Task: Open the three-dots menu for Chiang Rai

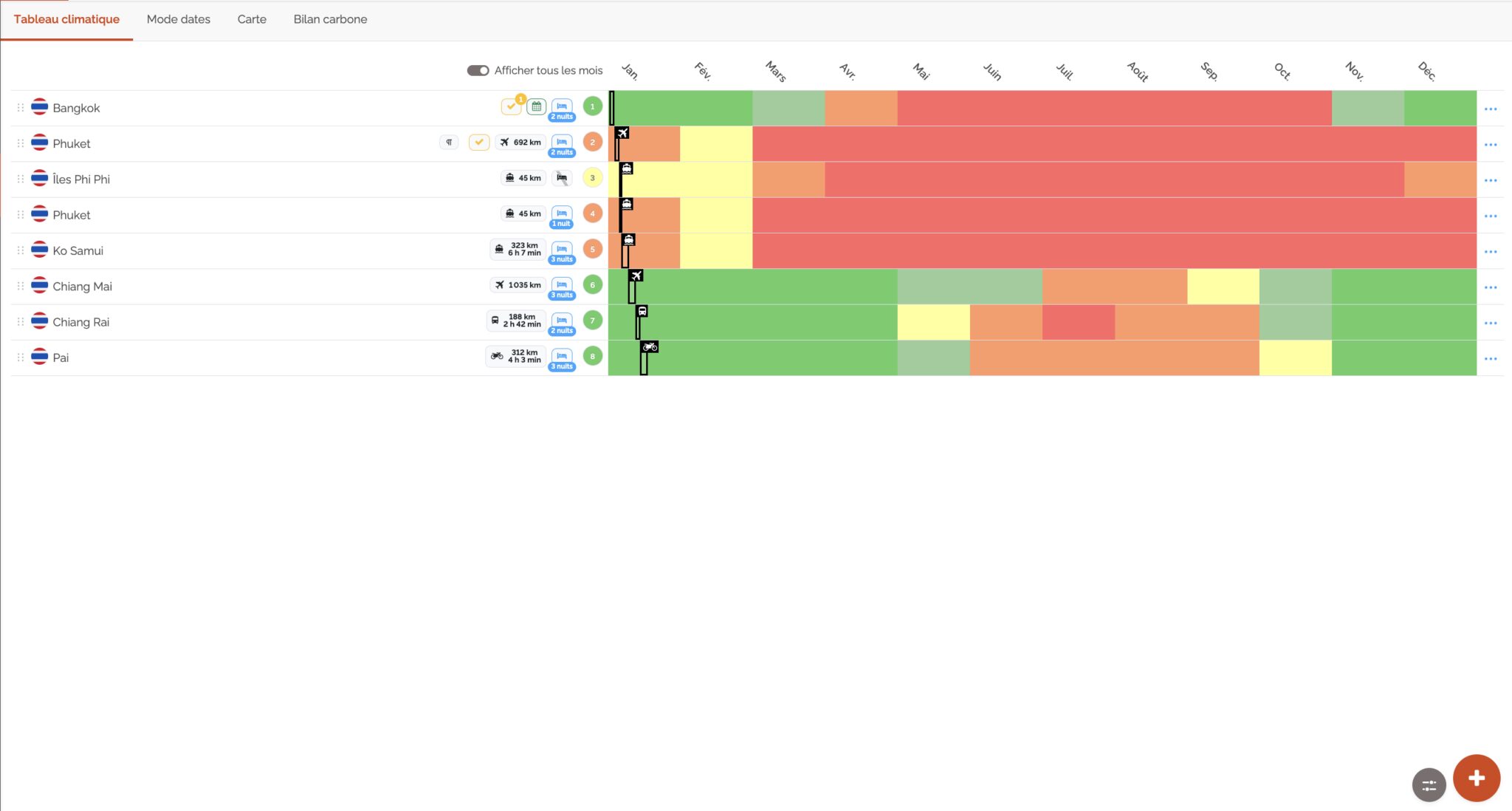Action: tap(1491, 323)
